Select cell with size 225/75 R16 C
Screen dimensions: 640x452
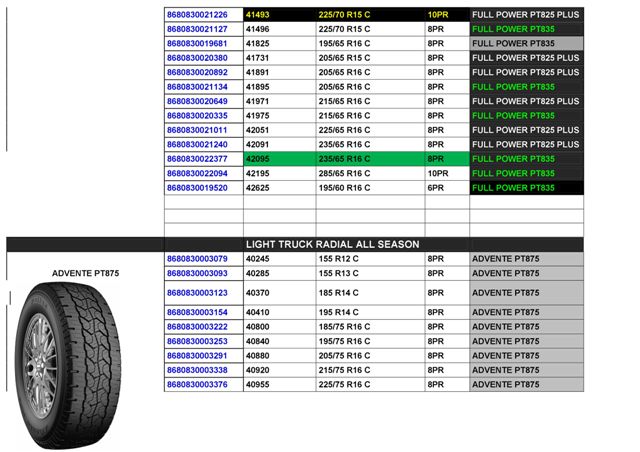370,385
